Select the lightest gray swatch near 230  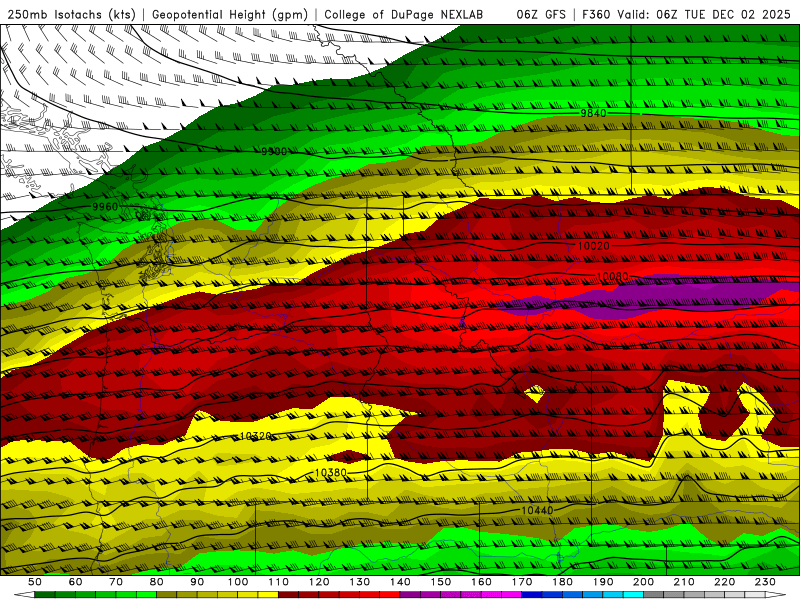tap(755, 594)
